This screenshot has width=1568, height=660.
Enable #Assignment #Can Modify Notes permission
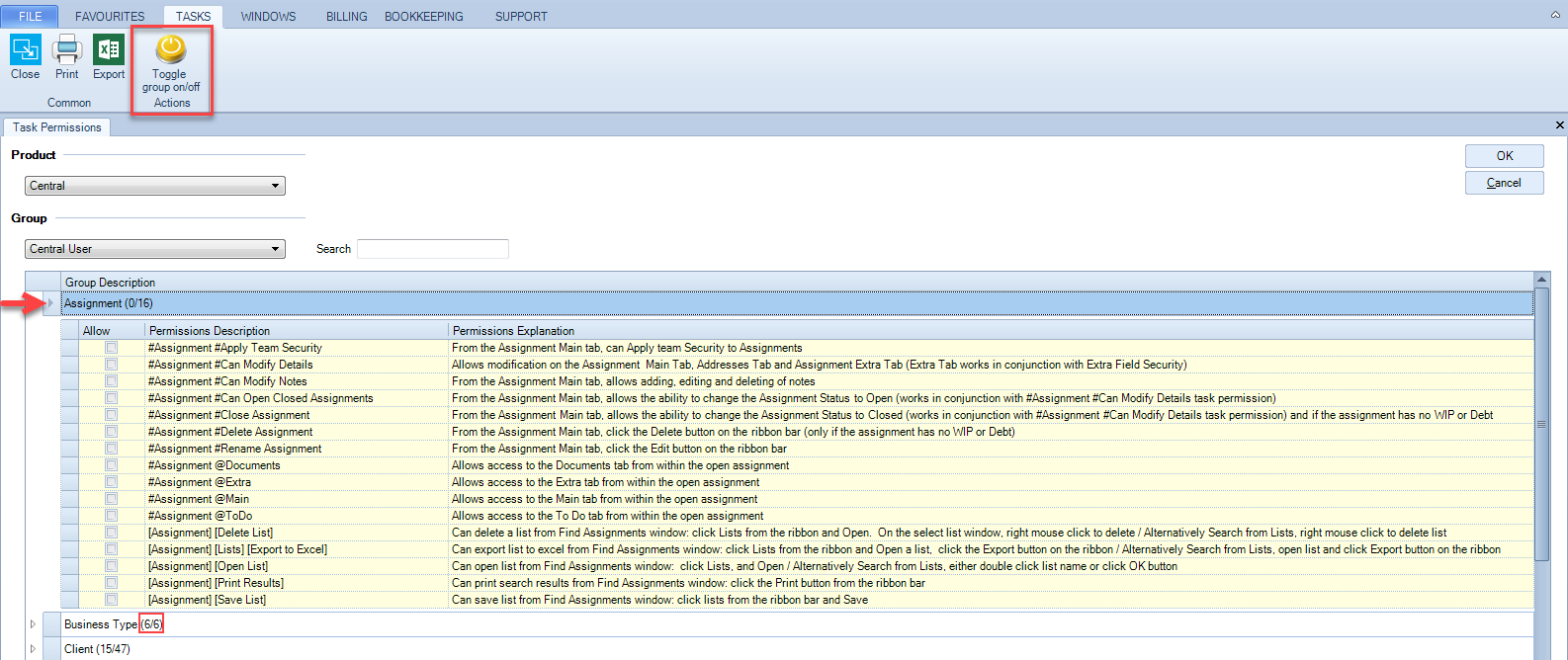click(x=112, y=381)
